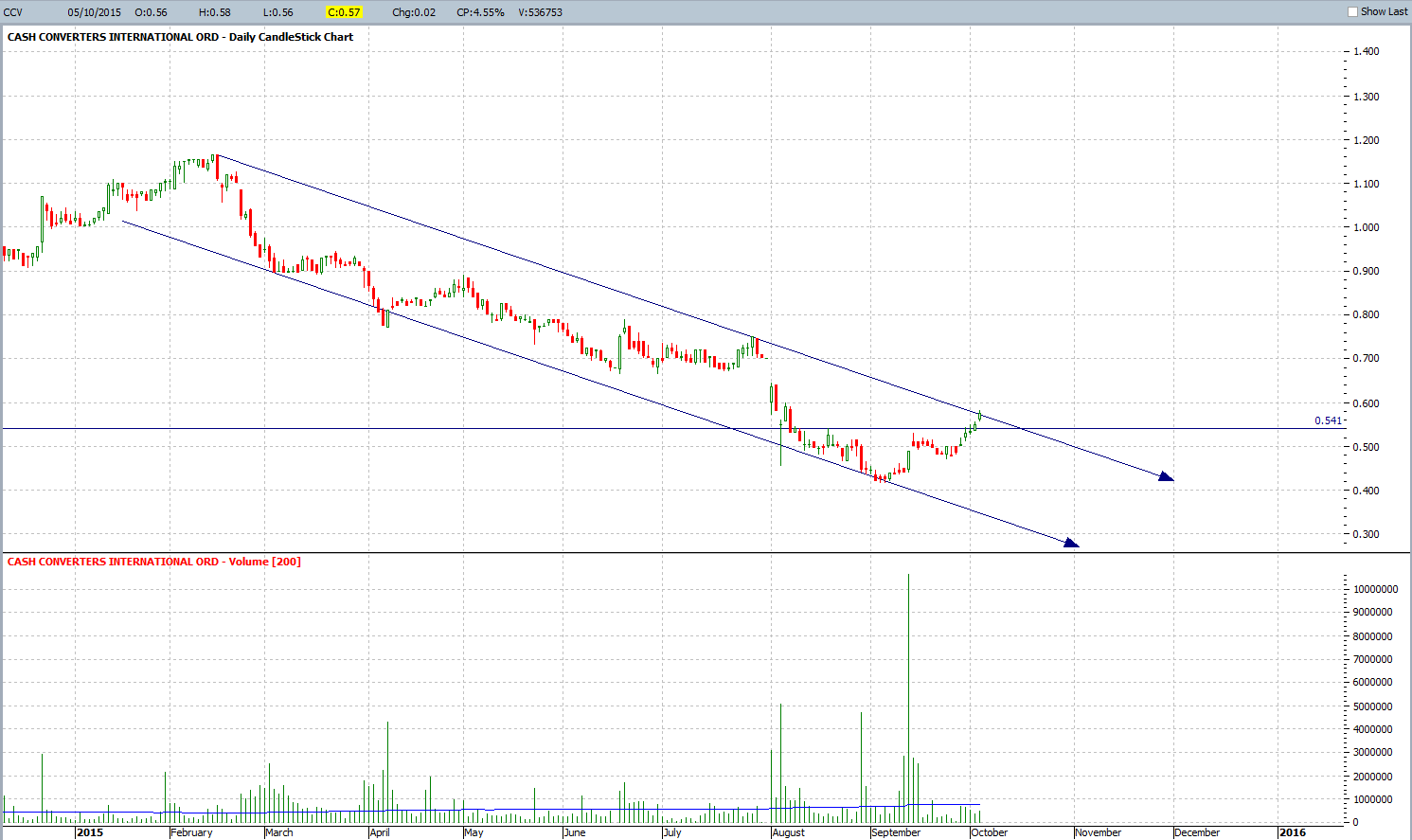This screenshot has height=840, width=1412.
Task: Select the Chg:0.02 change value
Action: coord(414,12)
